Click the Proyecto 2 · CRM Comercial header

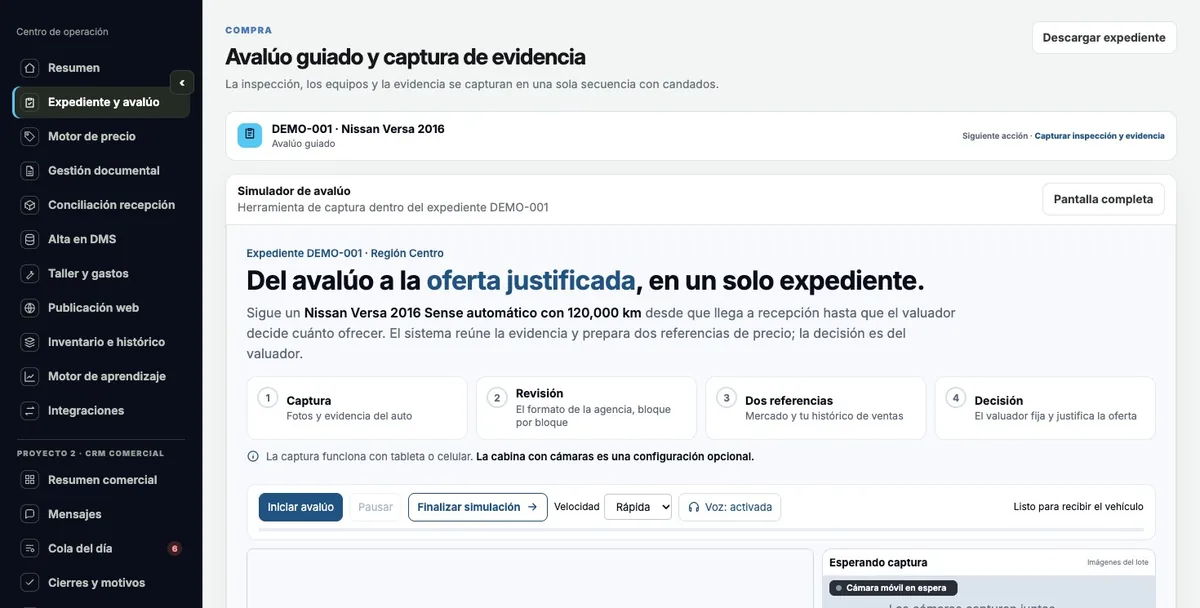[x=90, y=454]
